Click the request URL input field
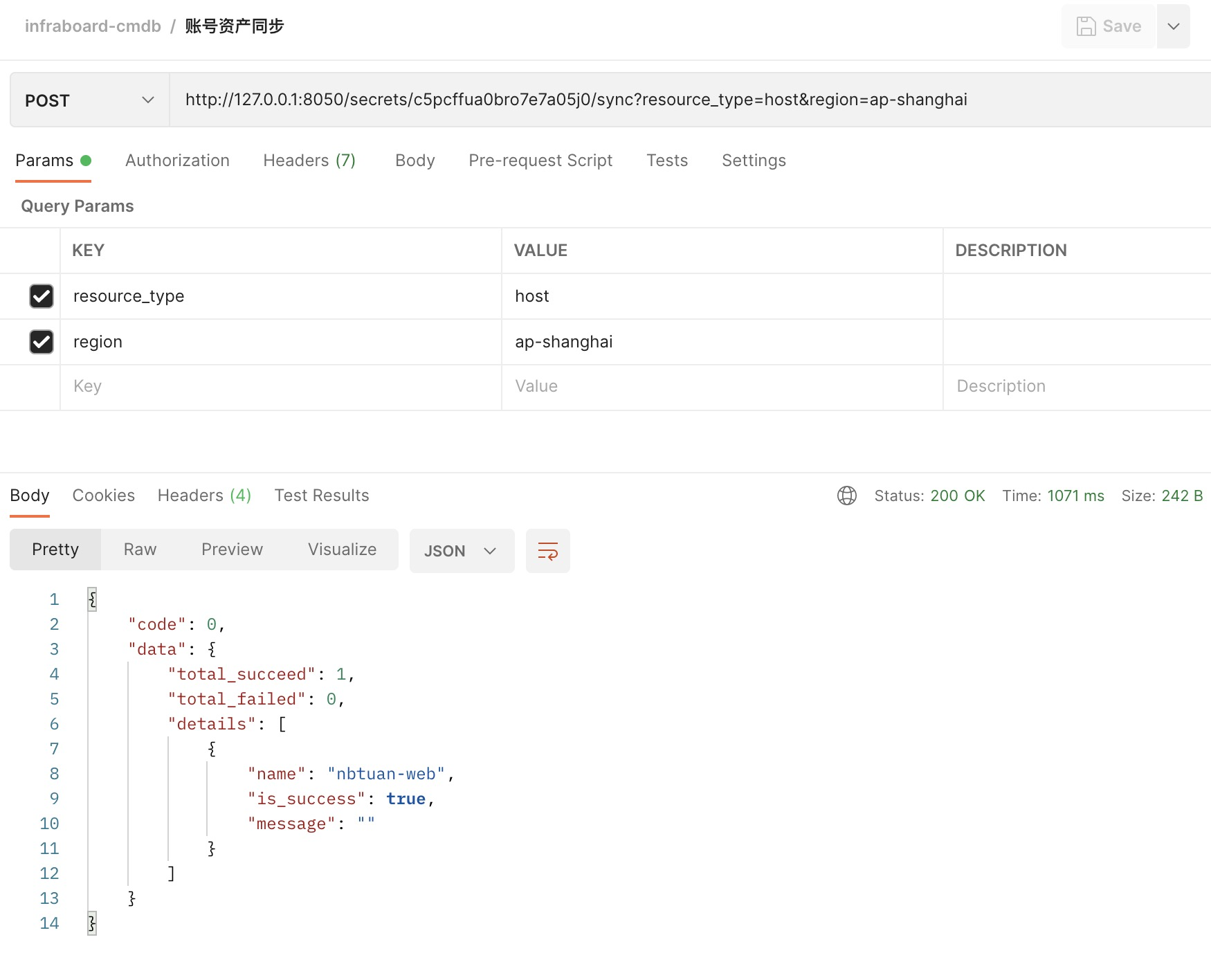The image size is (1211, 980). [691, 100]
